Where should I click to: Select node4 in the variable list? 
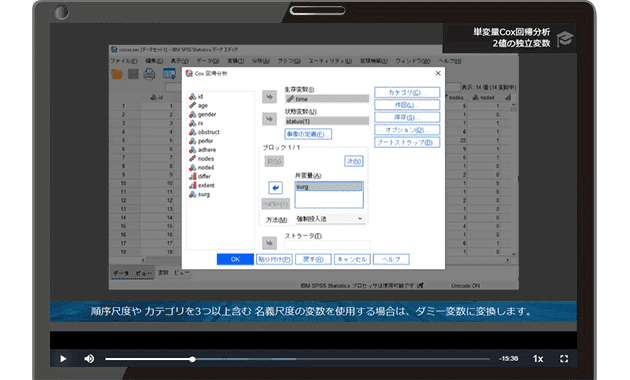point(206,168)
